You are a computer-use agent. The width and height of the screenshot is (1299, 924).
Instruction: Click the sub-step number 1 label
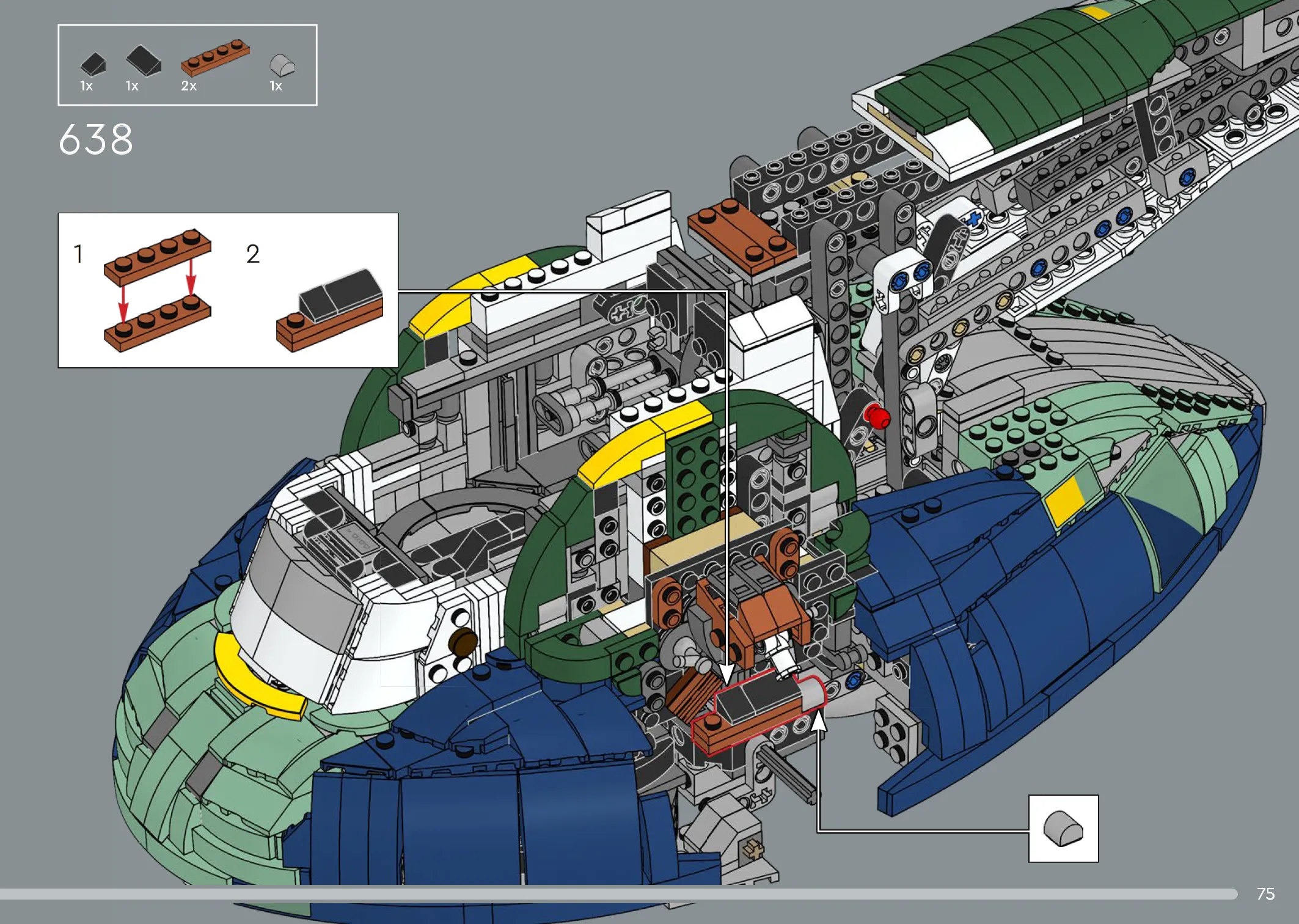tap(78, 254)
